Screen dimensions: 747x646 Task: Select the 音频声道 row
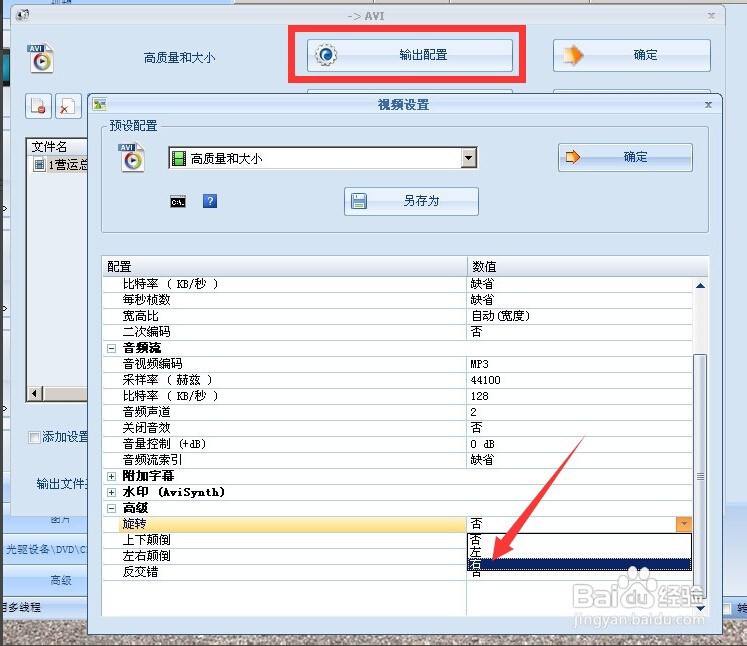397,412
